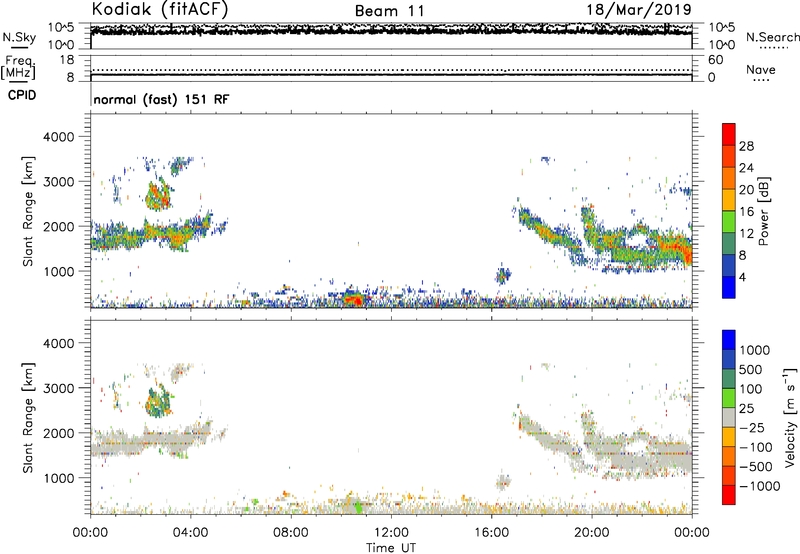
Task: Click the "Kodiak (fitACF)" plot title
Action: tap(160, 9)
